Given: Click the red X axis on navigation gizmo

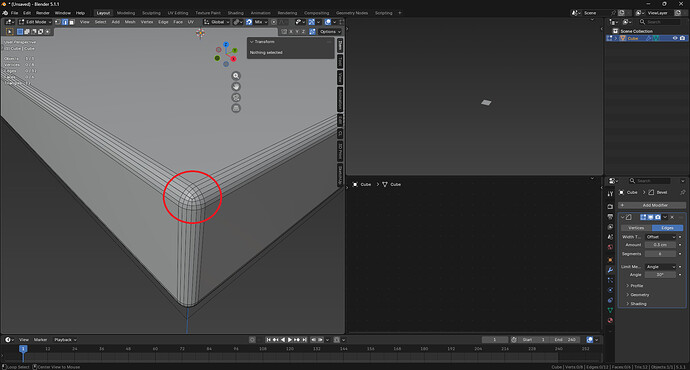Looking at the screenshot, I should tap(234, 59).
